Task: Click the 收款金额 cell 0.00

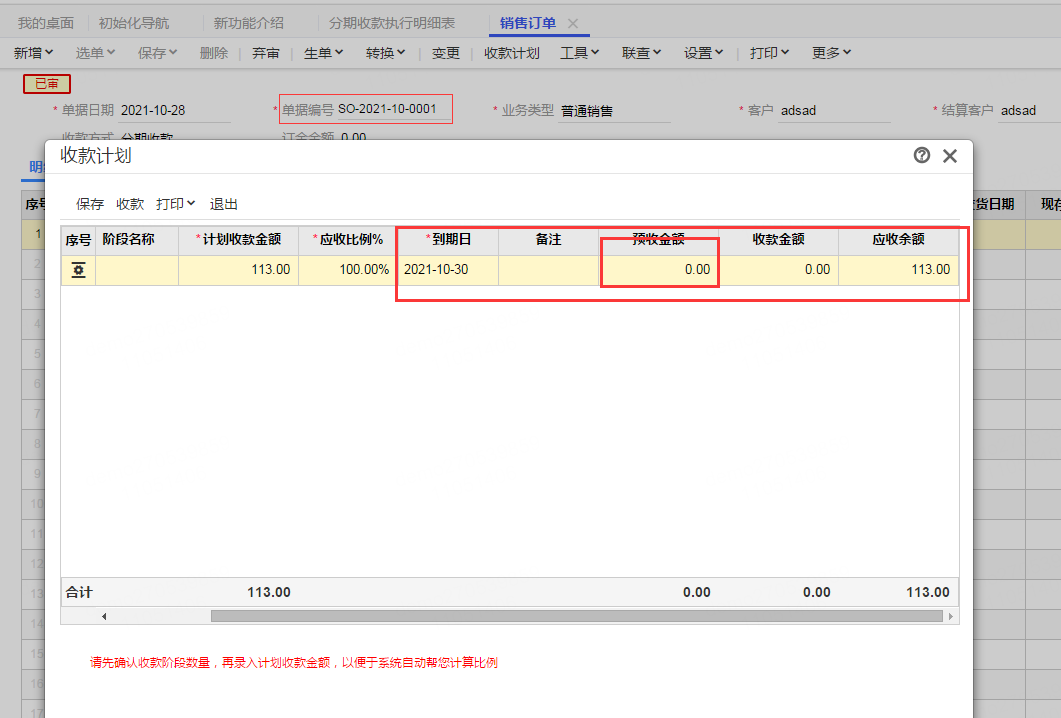Action: click(x=779, y=270)
